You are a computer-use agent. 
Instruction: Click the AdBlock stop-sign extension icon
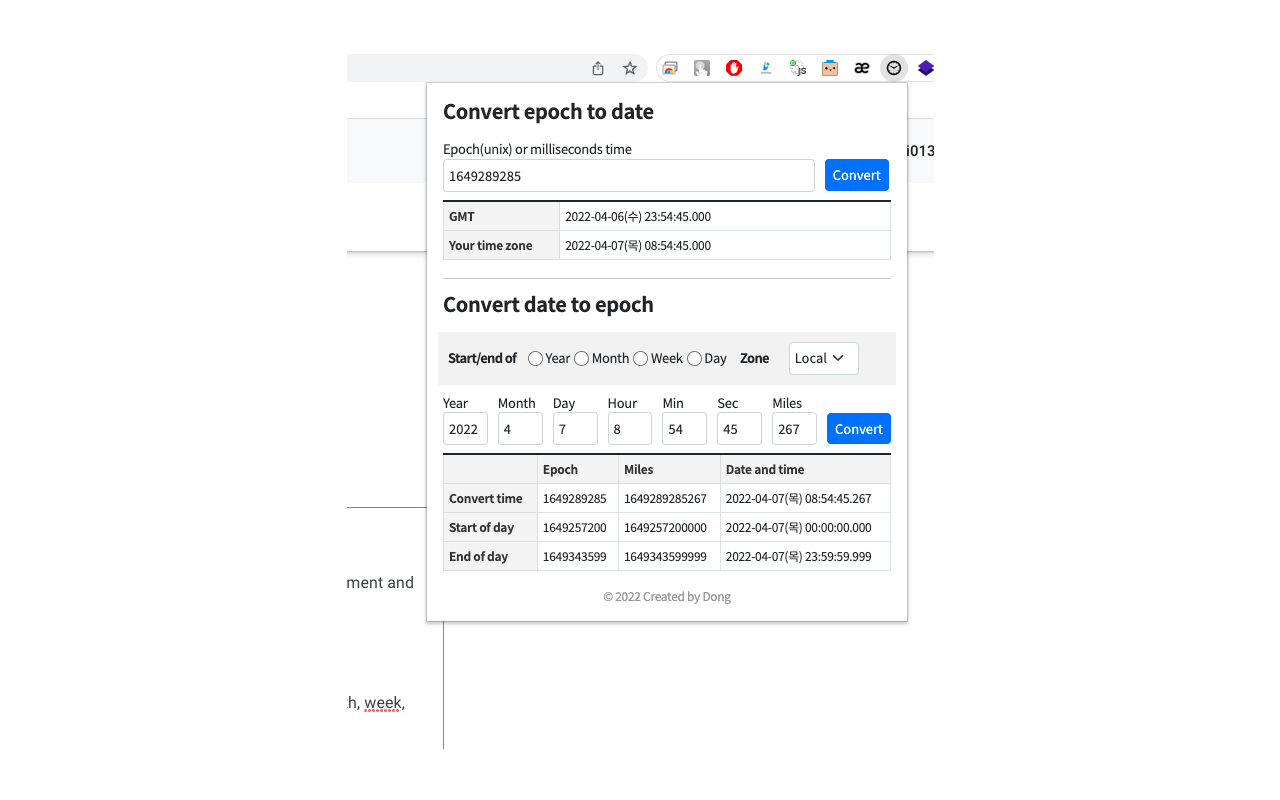pyautogui.click(x=733, y=67)
